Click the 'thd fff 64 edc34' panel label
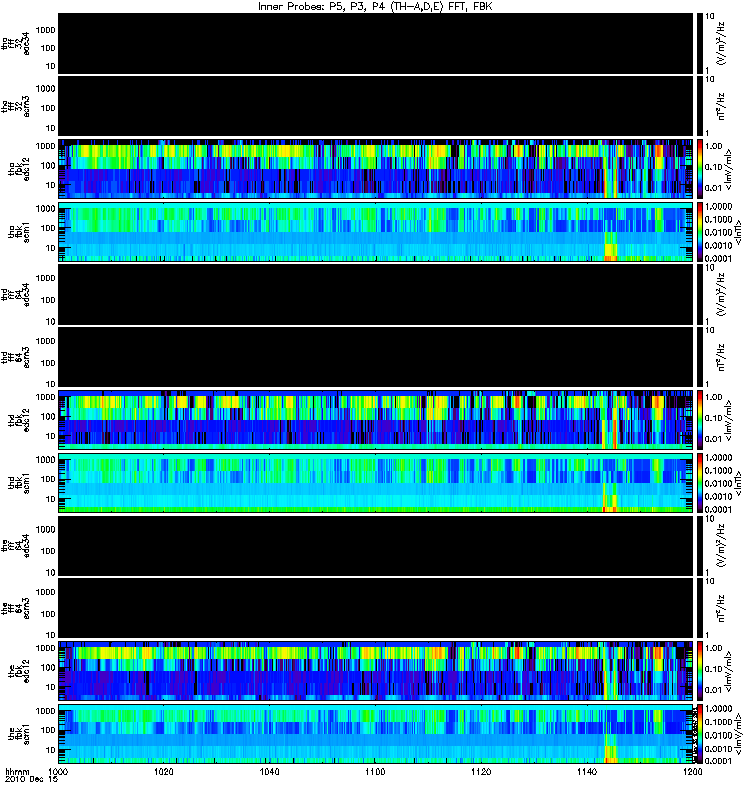Viewport: 750px width, 800px height. pyautogui.click(x=16, y=295)
